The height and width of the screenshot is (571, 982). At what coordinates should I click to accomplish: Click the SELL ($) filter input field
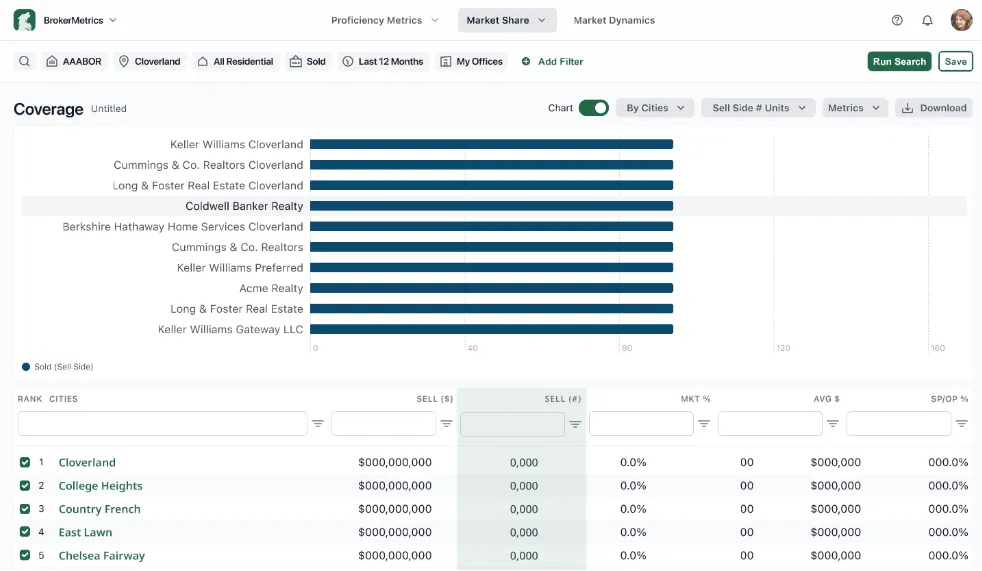(x=383, y=424)
